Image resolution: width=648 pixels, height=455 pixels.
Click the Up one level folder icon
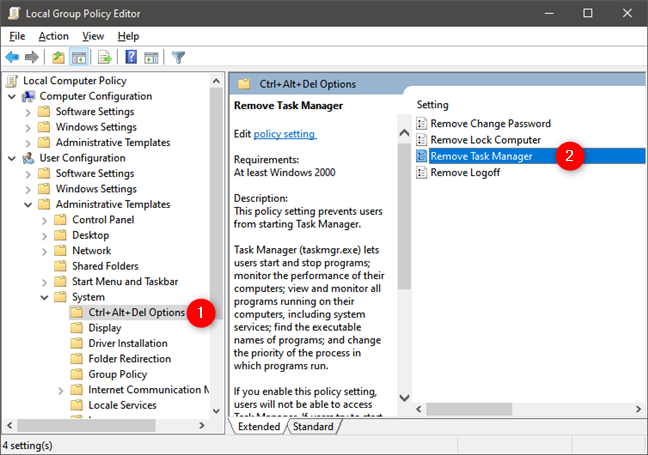pos(58,57)
